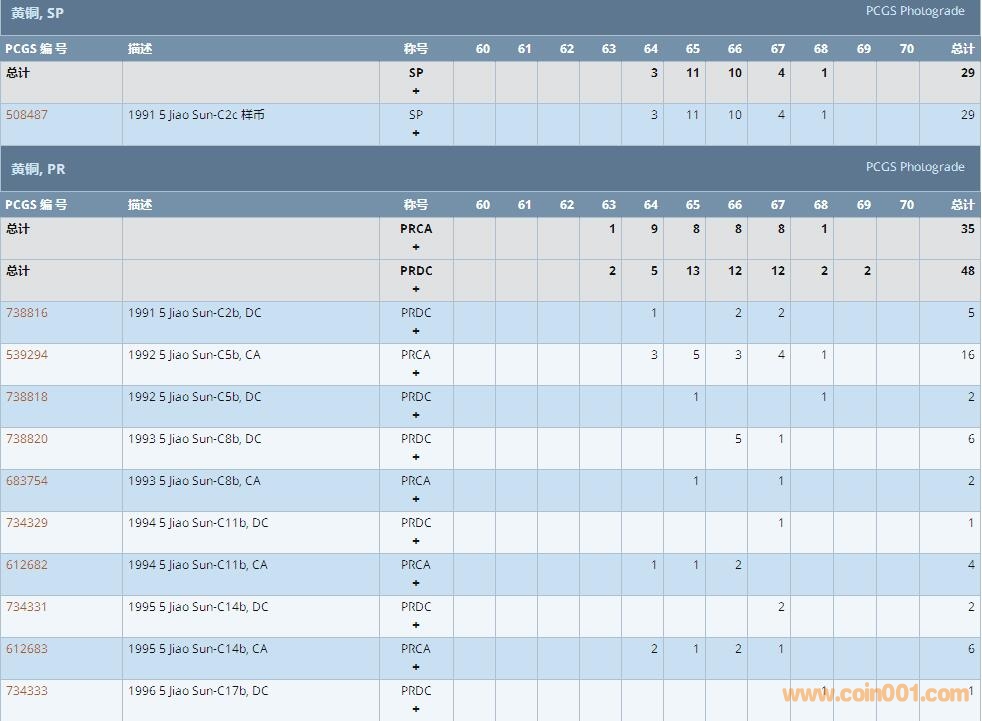Expand plus under 1993 Sun-C8b DC row
The width and height of the screenshot is (982, 721).
tap(416, 457)
